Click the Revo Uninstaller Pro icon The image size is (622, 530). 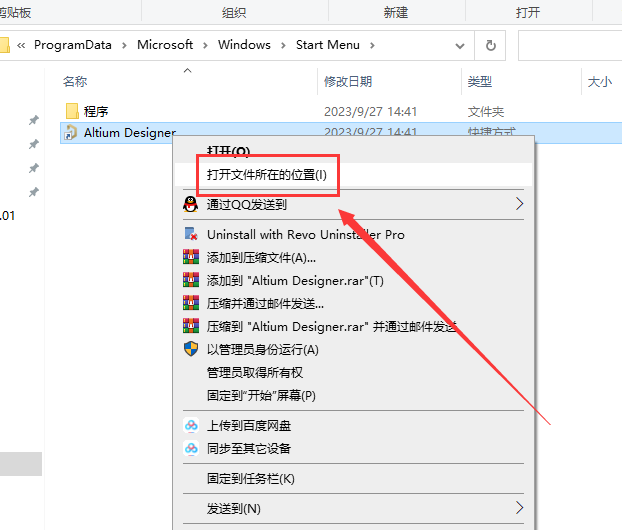(191, 234)
